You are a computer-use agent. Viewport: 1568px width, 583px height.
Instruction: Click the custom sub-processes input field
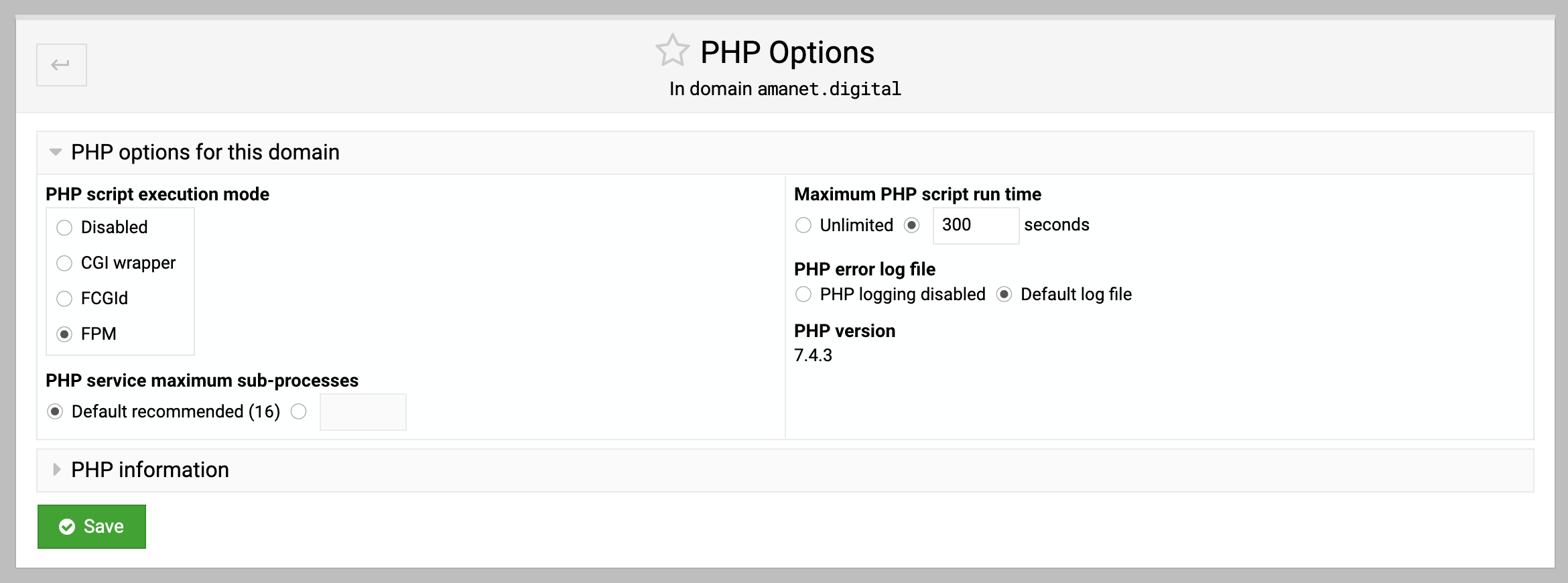363,412
